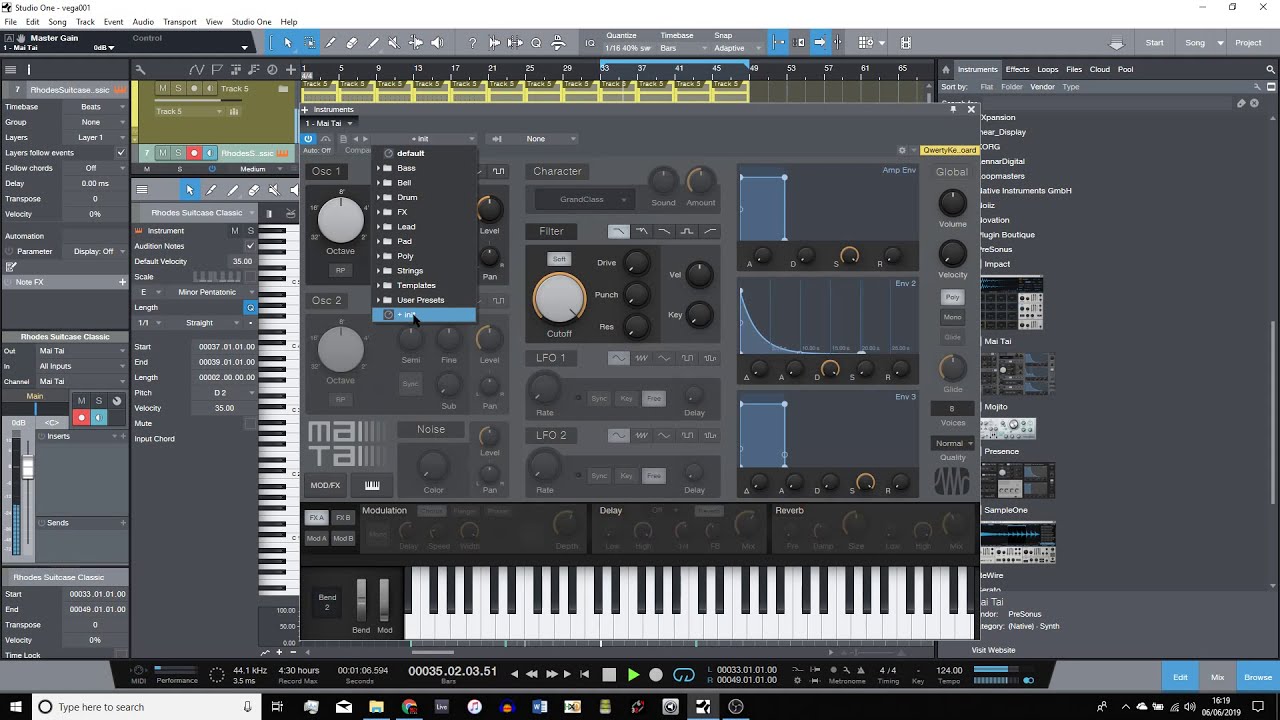Click the Mix view button
The width and height of the screenshot is (1280, 720).
point(1217,677)
